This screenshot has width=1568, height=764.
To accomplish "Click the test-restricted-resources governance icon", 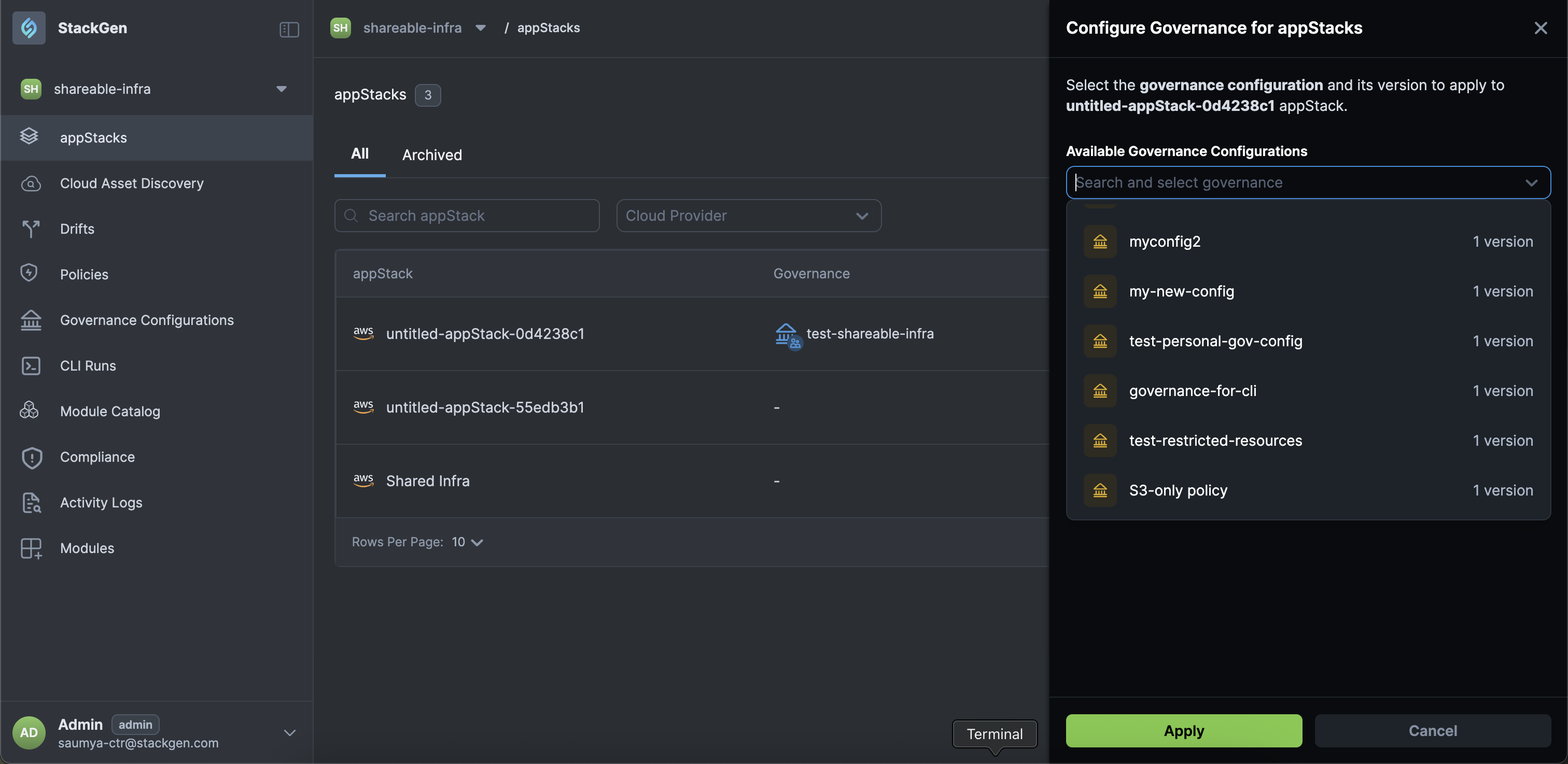I will click(x=1100, y=441).
